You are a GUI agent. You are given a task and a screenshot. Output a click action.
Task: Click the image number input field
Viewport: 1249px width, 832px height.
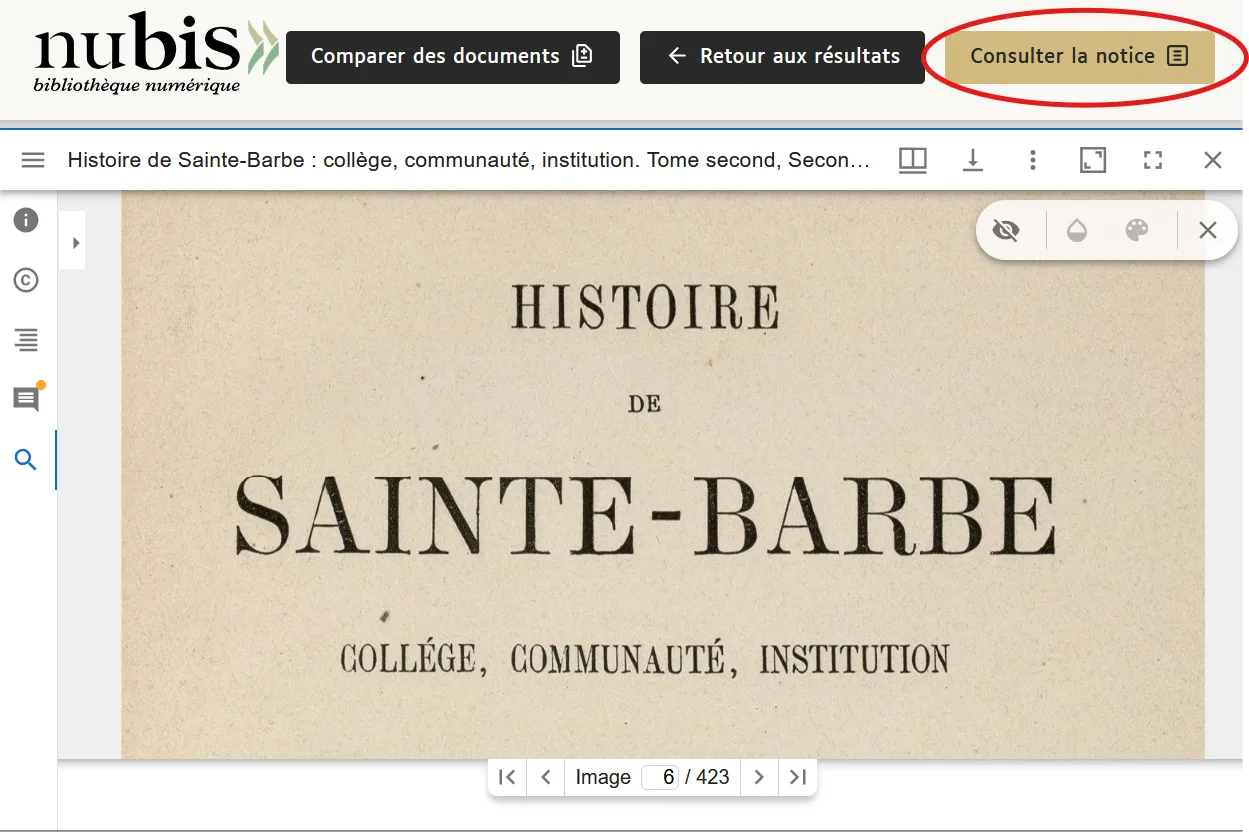click(x=661, y=777)
